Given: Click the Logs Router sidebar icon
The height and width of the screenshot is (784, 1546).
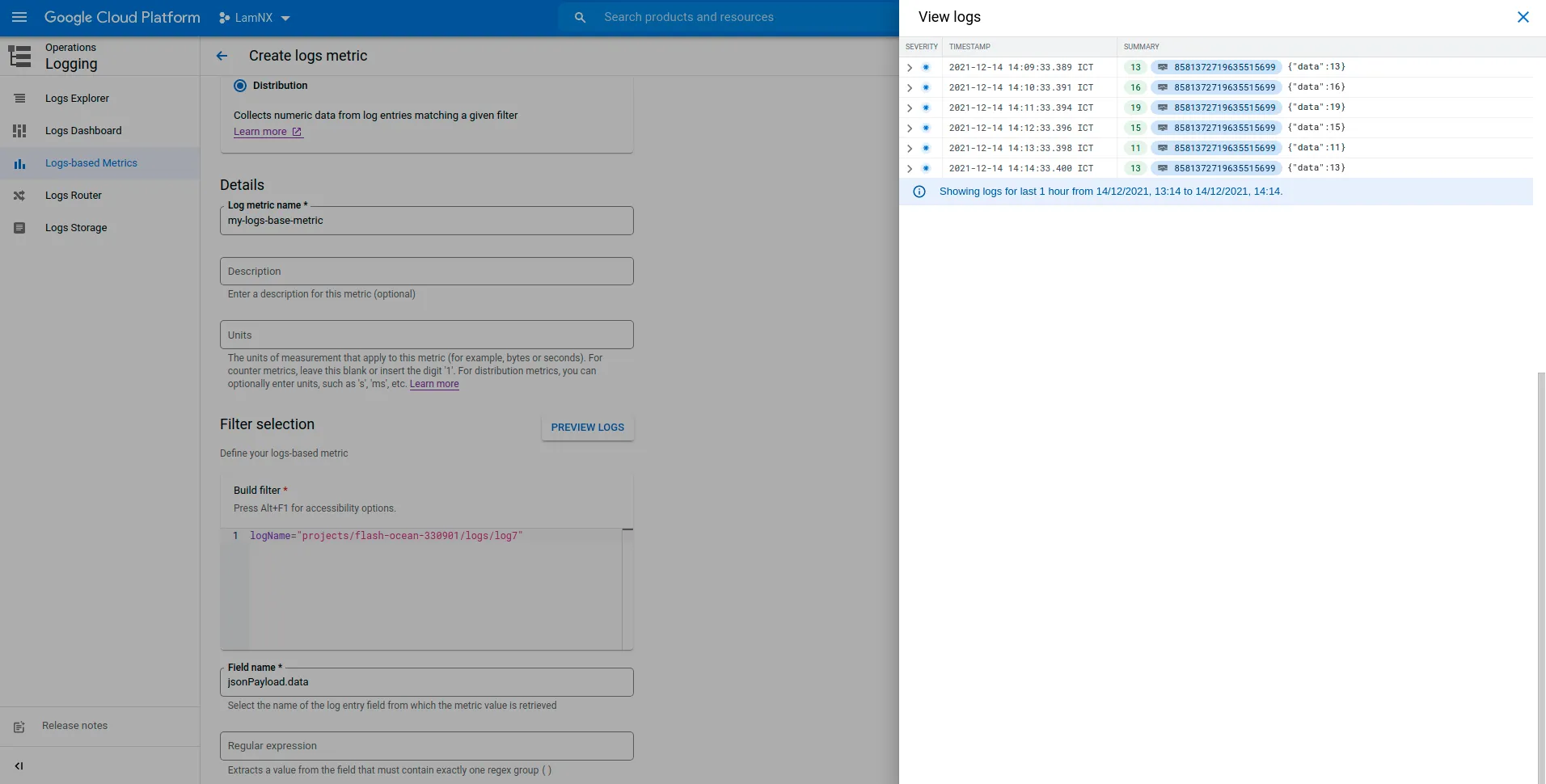Looking at the screenshot, I should point(19,196).
